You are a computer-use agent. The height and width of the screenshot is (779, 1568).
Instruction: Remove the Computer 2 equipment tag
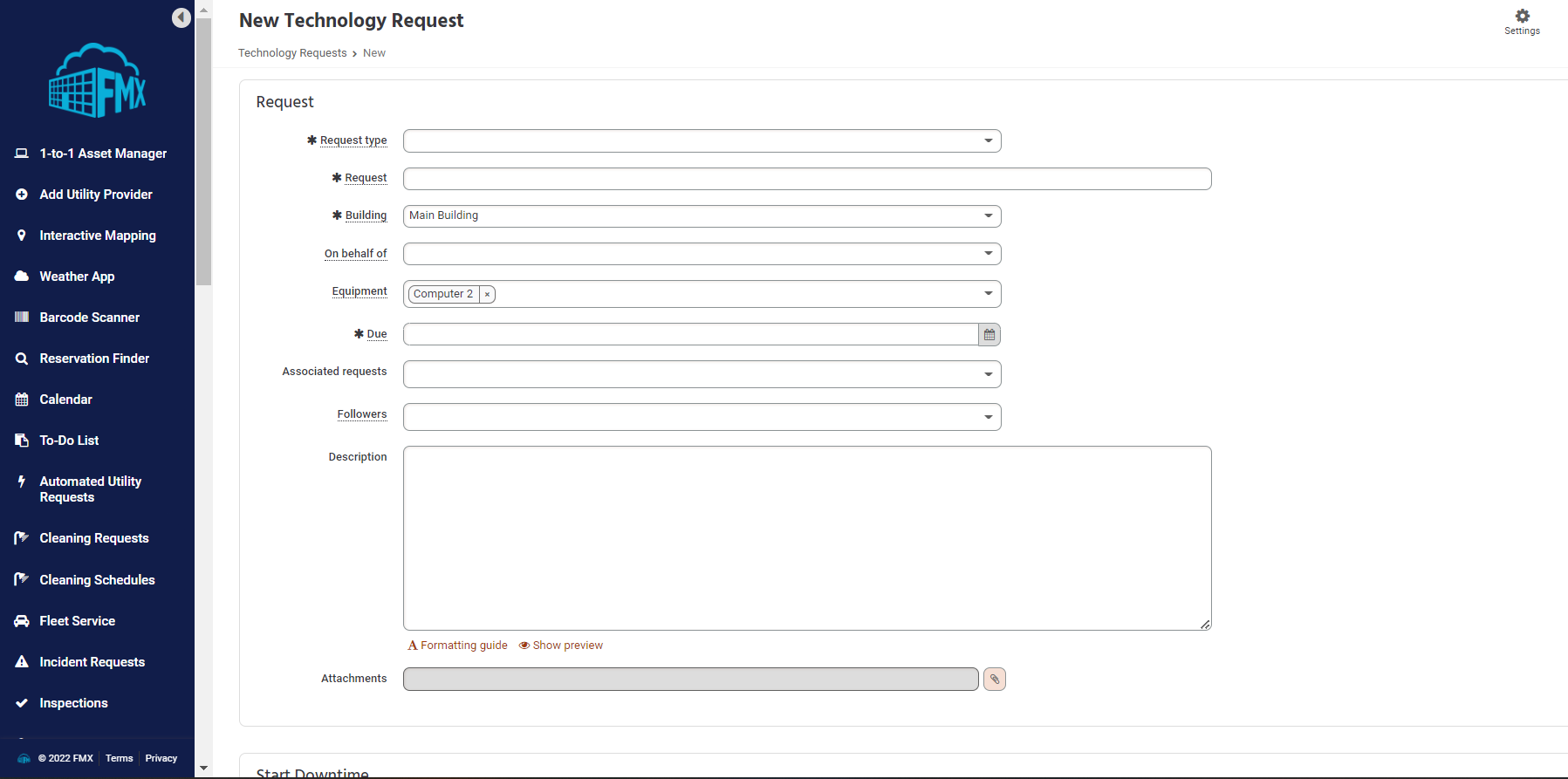click(487, 295)
